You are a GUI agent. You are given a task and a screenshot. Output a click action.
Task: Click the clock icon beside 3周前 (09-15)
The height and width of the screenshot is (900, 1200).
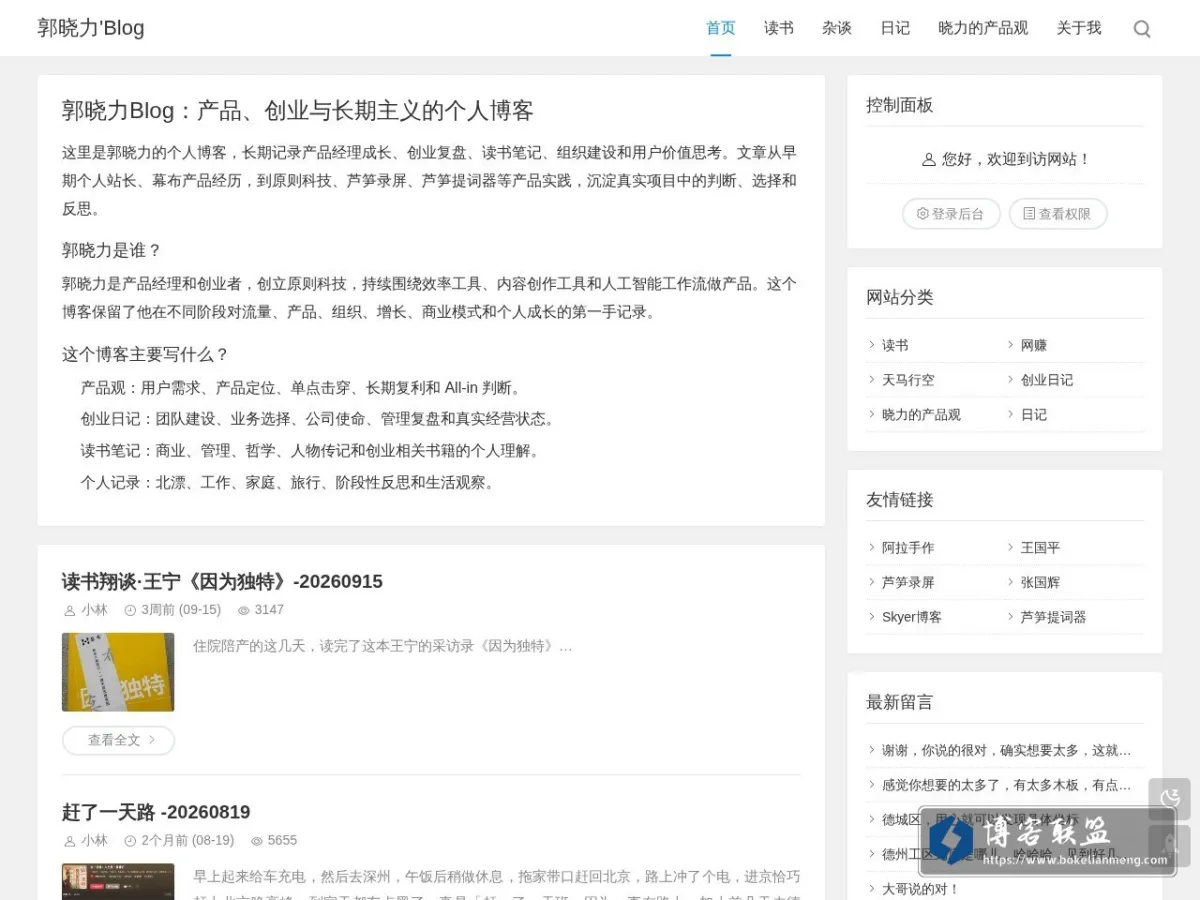[130, 610]
